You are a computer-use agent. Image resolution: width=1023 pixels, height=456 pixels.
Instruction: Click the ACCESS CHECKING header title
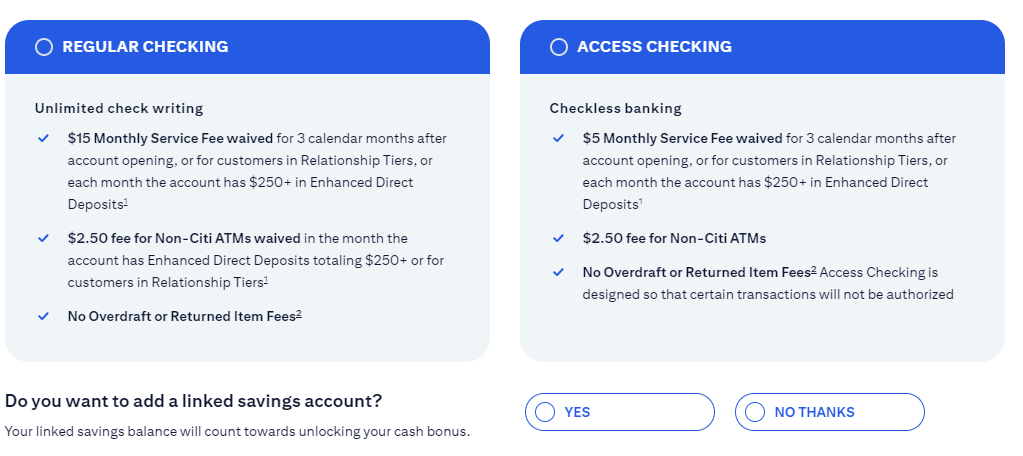coord(654,47)
